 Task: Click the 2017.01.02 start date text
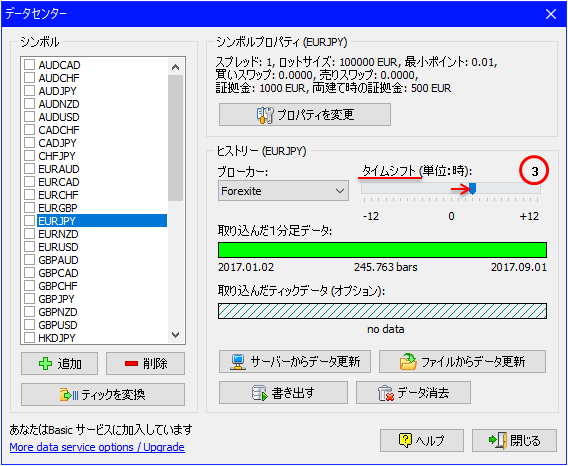pyautogui.click(x=246, y=267)
